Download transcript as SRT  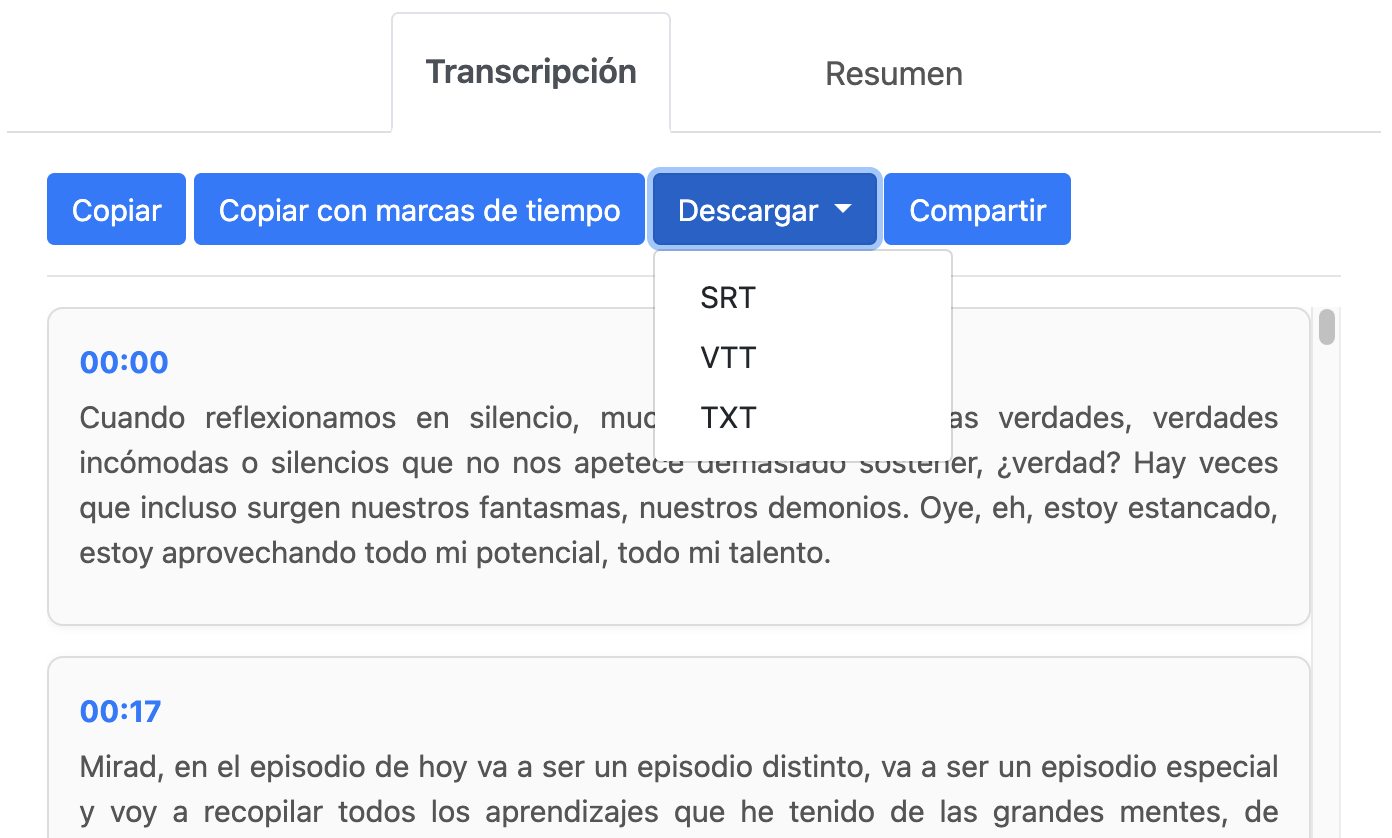coord(802,298)
